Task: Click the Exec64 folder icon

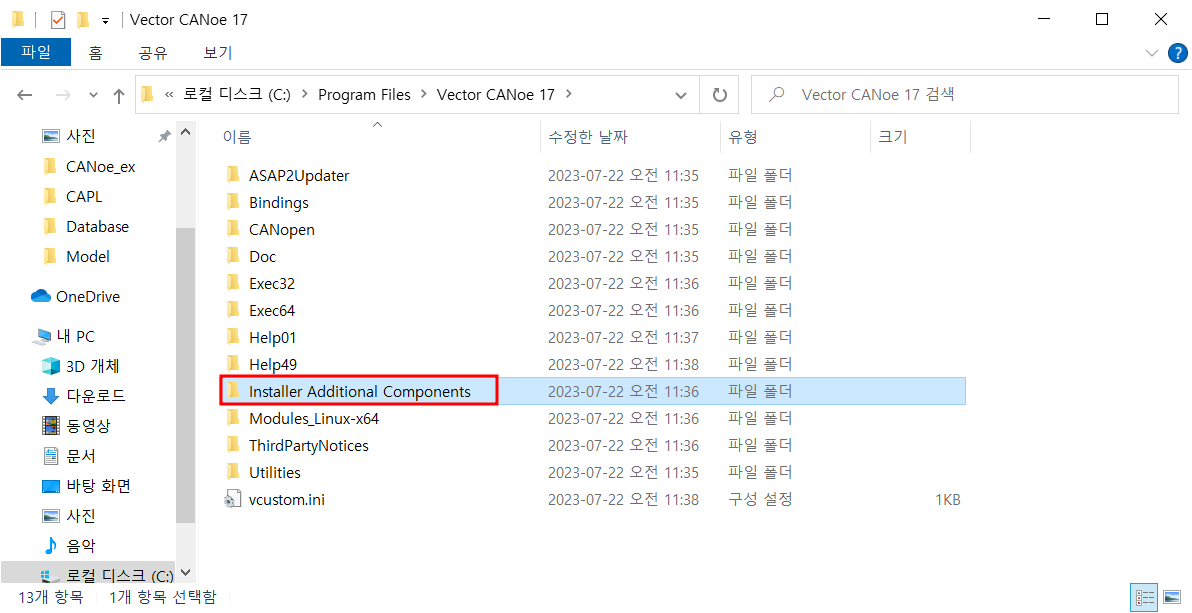Action: 233,310
